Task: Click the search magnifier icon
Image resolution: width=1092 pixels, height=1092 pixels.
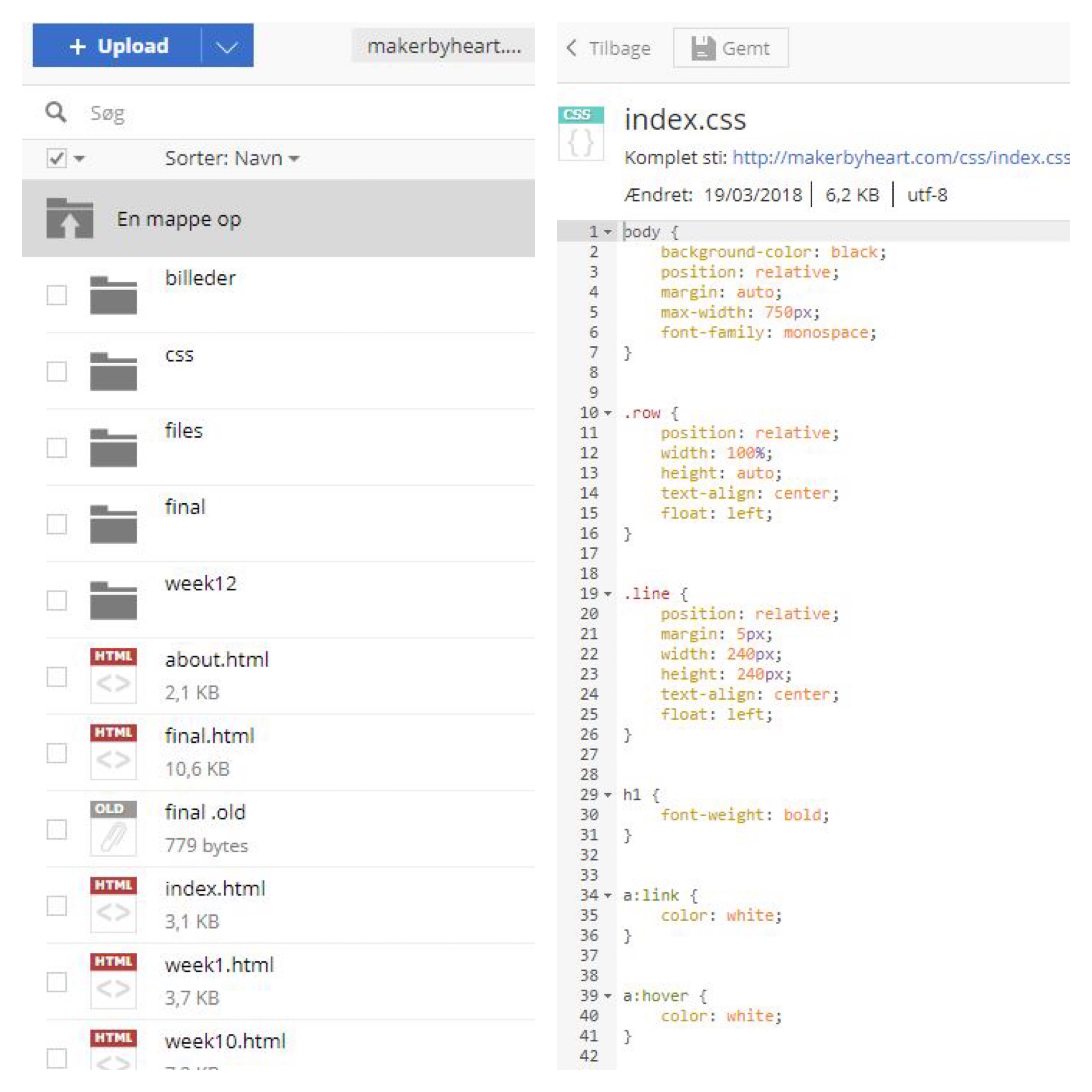Action: [56, 112]
